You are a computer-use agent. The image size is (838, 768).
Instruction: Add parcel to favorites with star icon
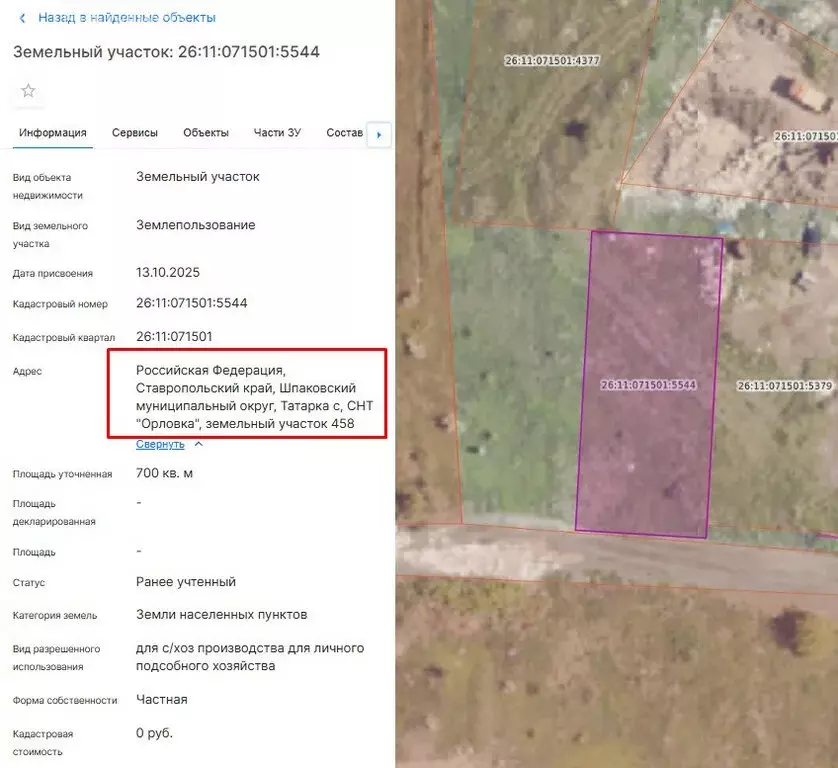(x=28, y=91)
